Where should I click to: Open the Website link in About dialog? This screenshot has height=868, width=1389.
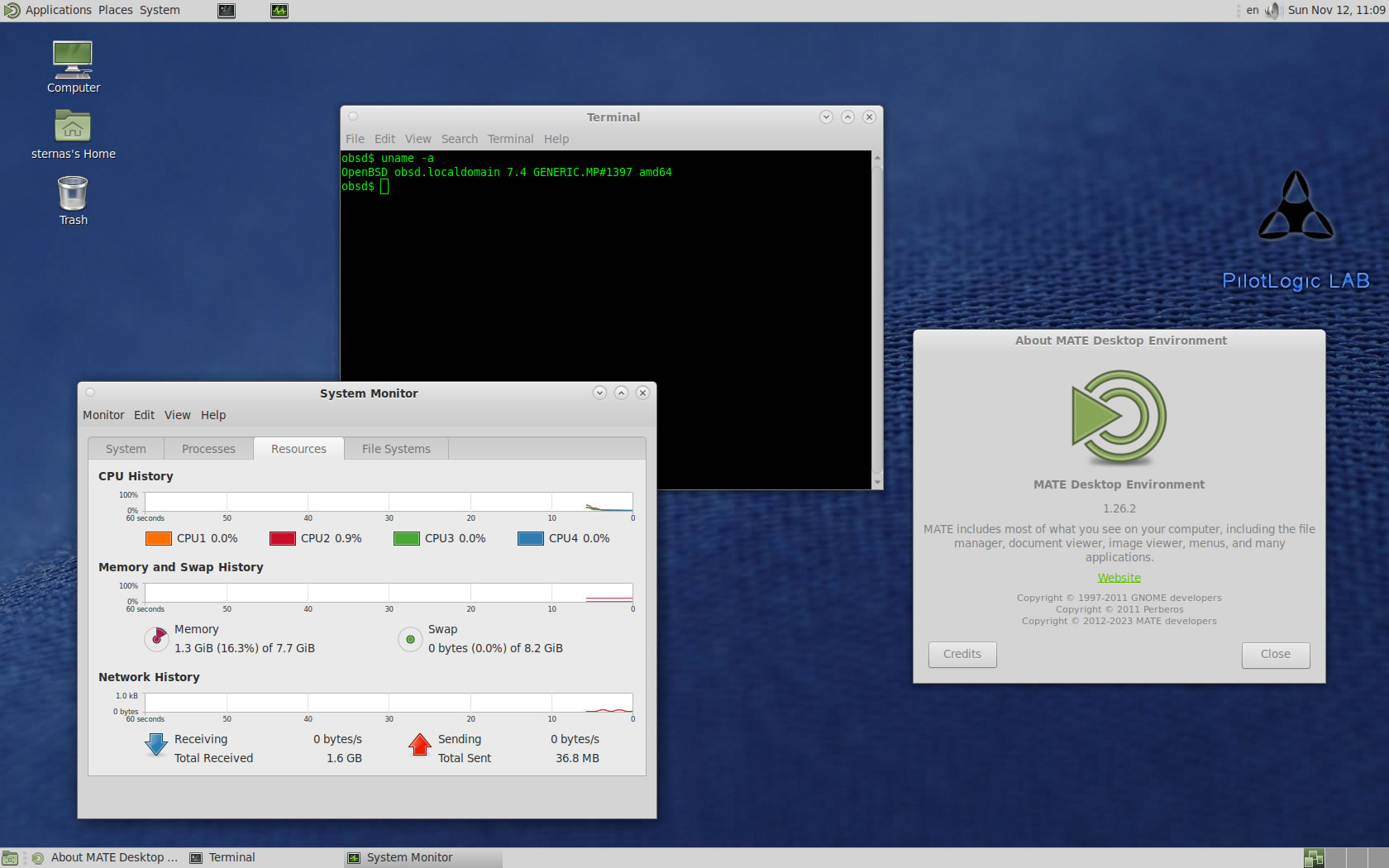click(x=1119, y=578)
